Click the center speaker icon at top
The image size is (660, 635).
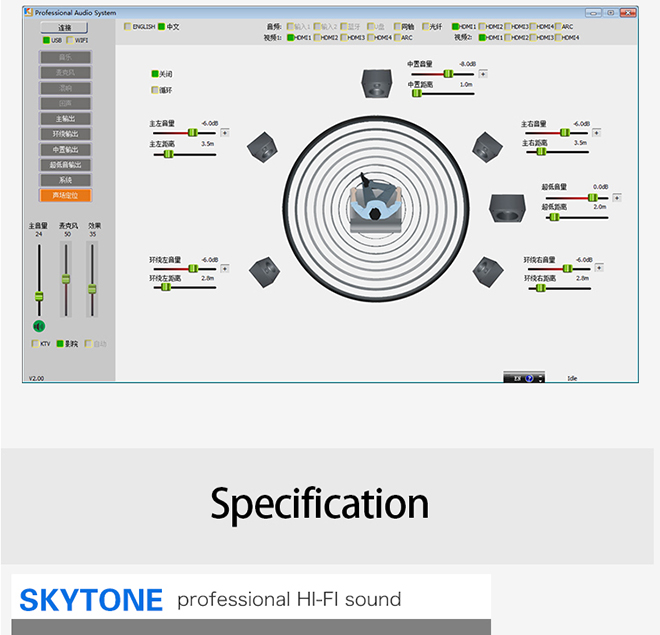(376, 84)
